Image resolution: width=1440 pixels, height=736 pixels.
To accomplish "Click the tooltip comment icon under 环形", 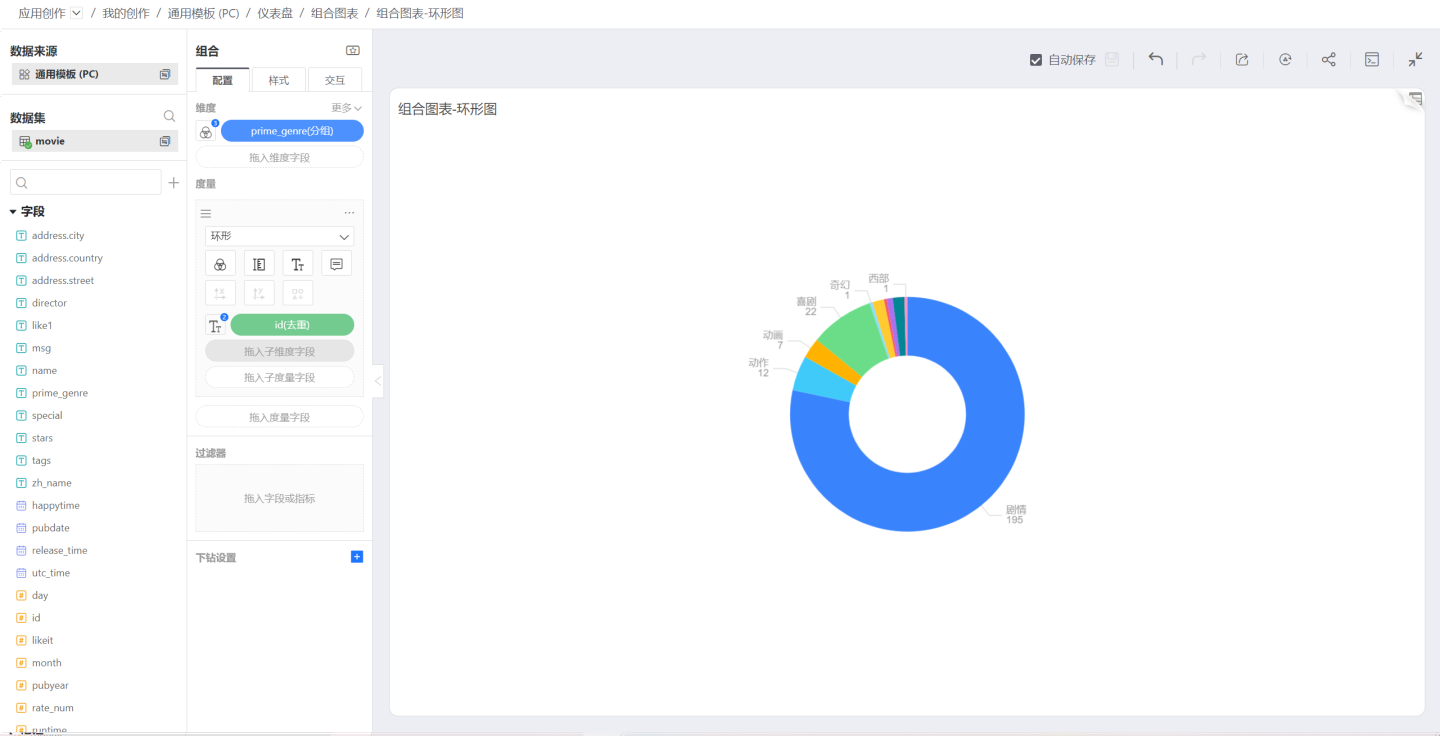I will tap(336, 264).
